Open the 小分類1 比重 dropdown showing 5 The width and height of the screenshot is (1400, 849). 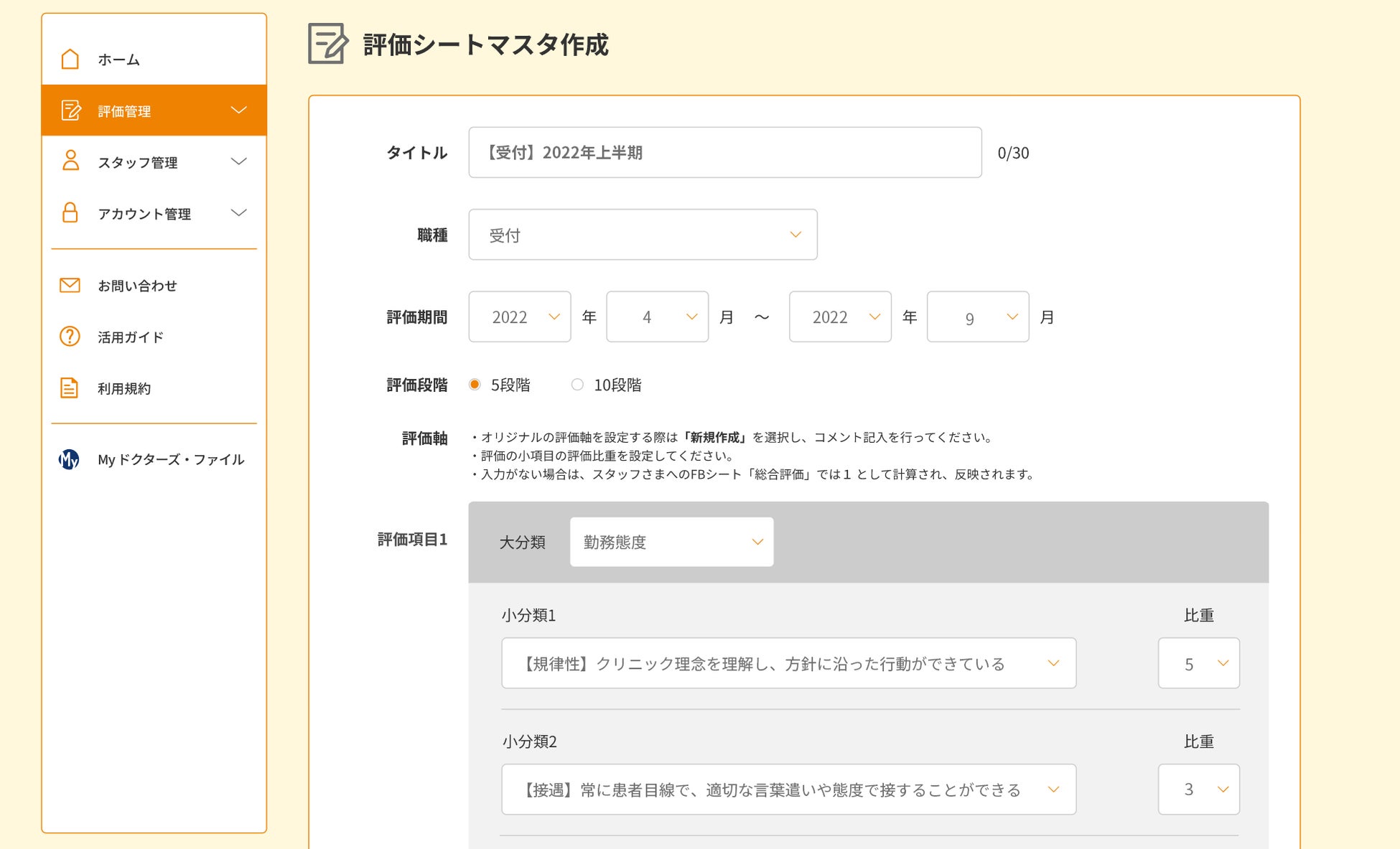click(x=1198, y=663)
